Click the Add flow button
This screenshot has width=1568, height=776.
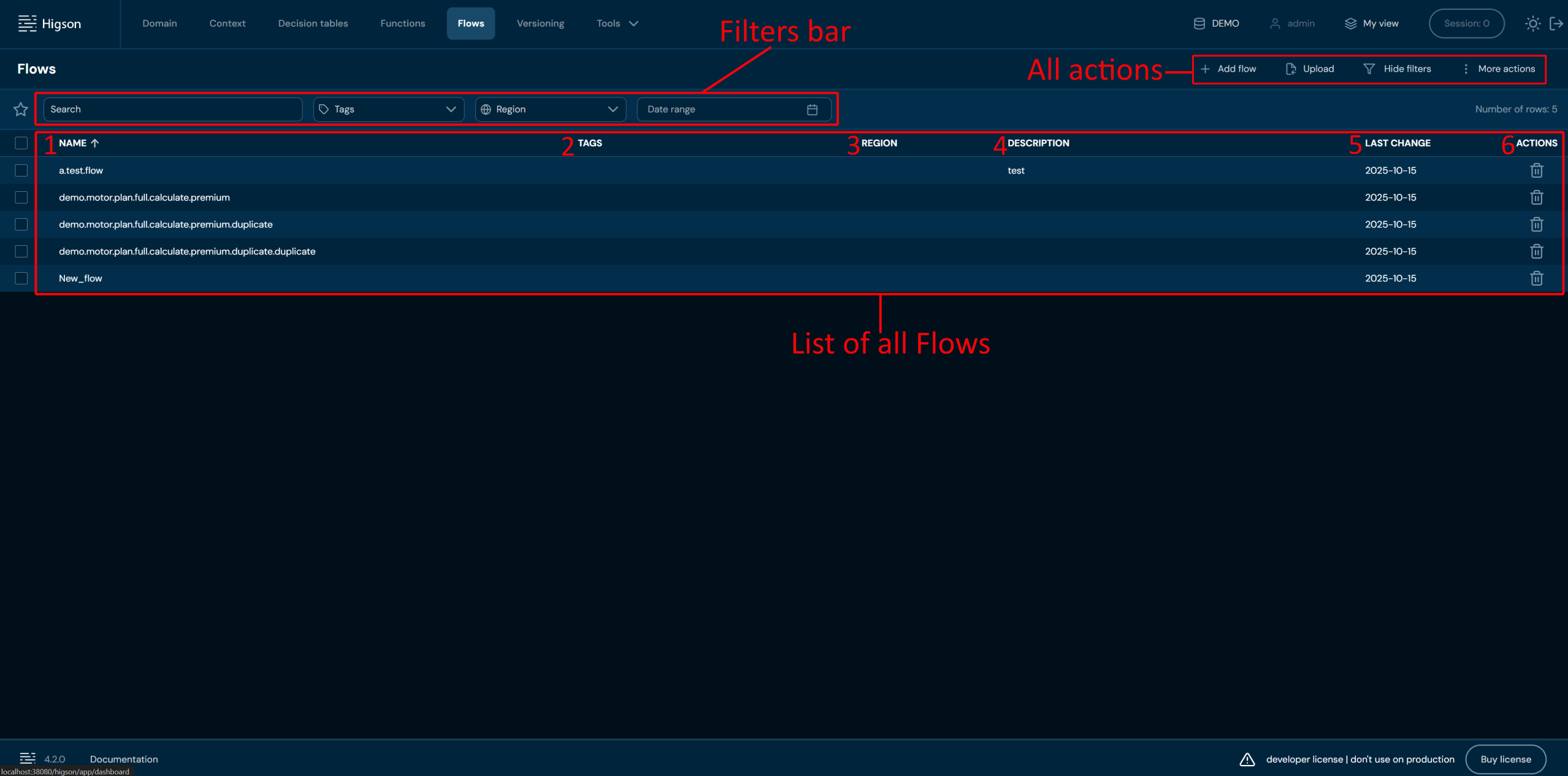tap(1228, 69)
